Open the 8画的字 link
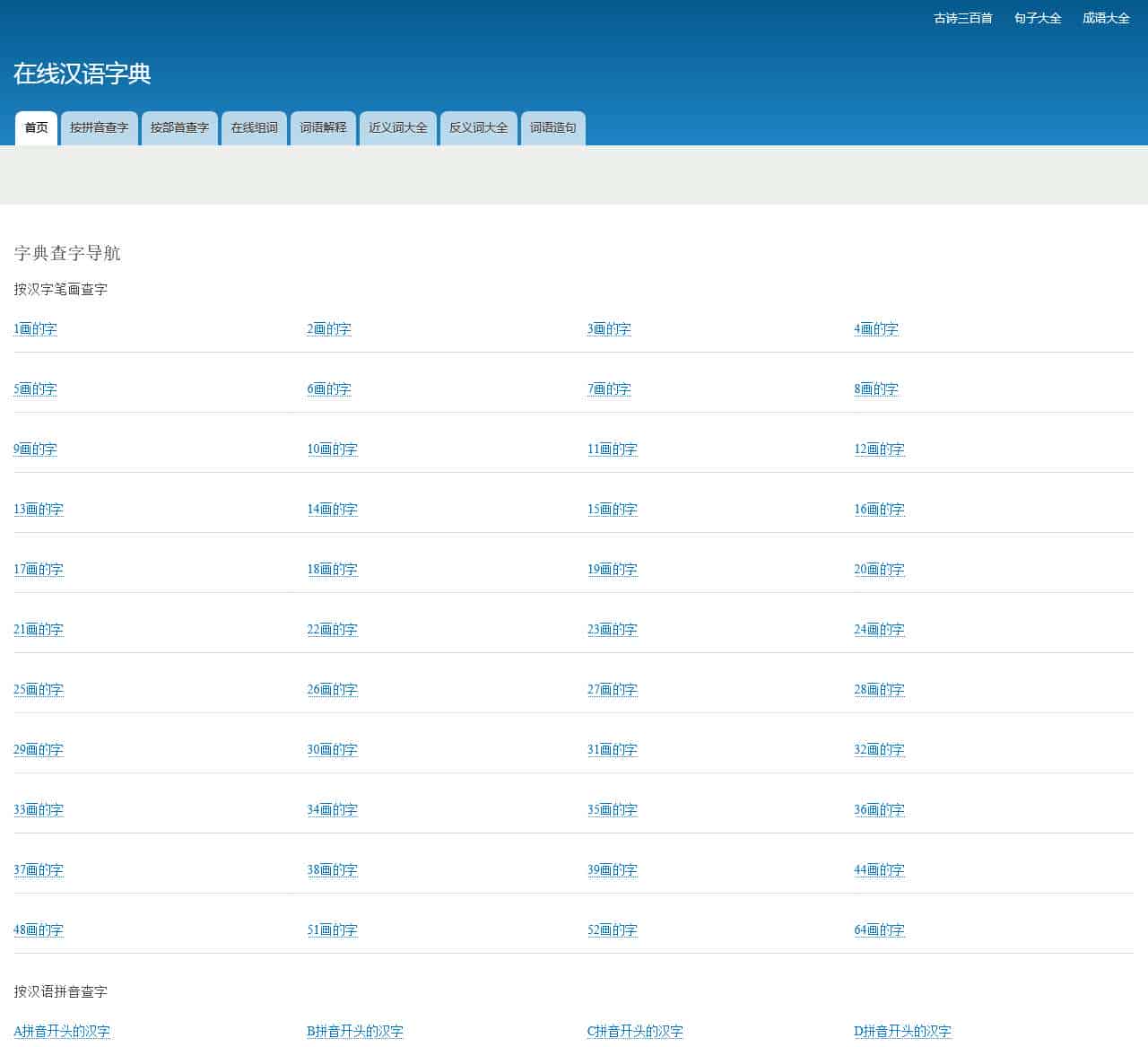1148x1047 pixels. point(877,389)
